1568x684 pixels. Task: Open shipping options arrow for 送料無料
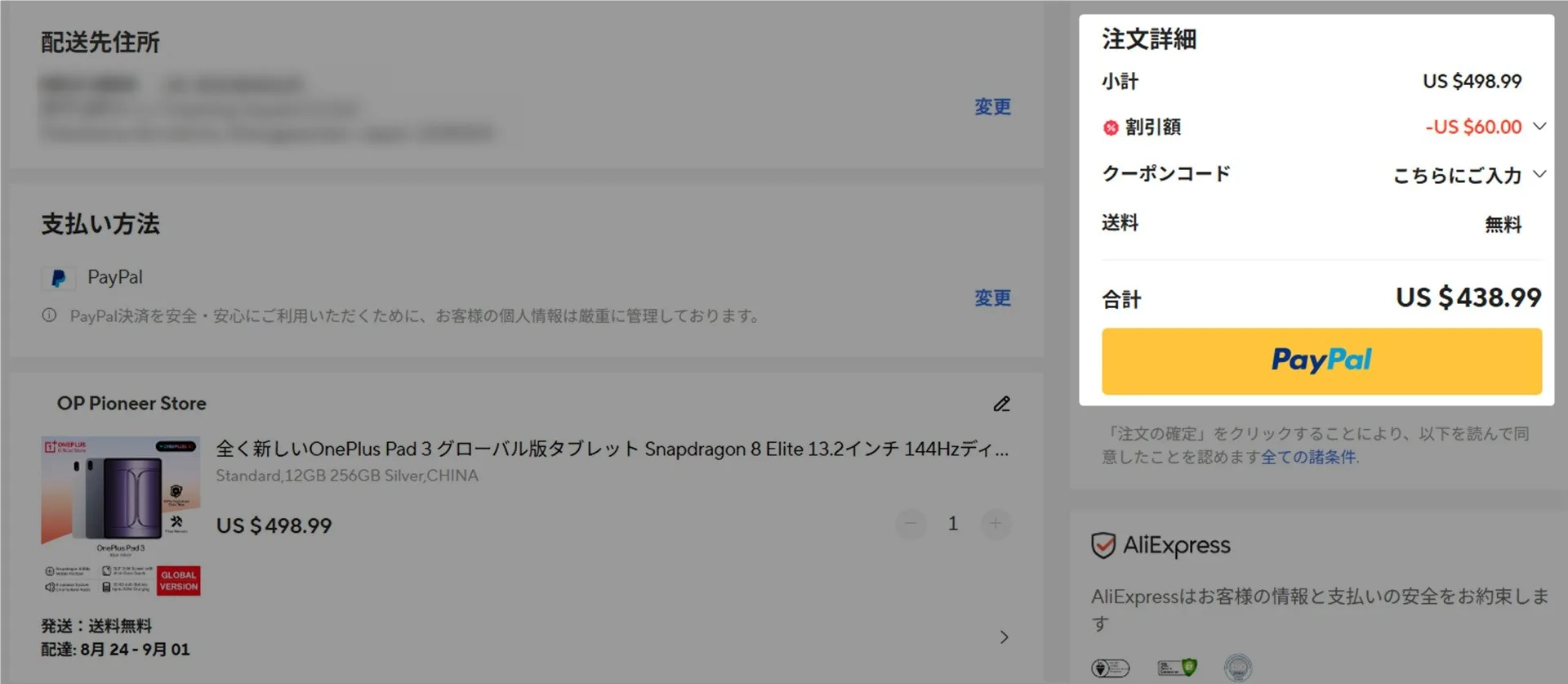click(x=1004, y=637)
